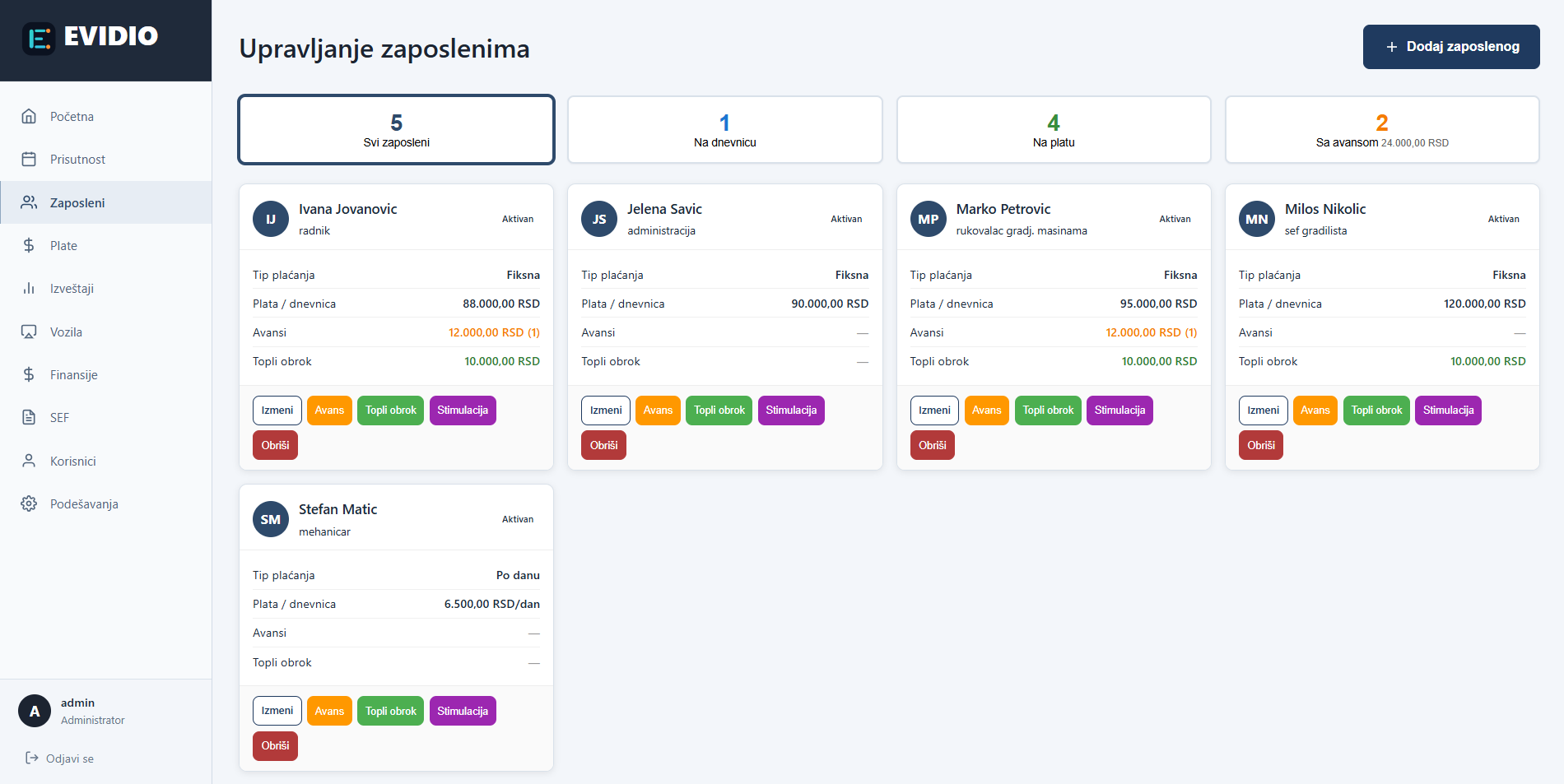Select the Vozila vehicle icon
This screenshot has height=784, width=1564.
[30, 332]
